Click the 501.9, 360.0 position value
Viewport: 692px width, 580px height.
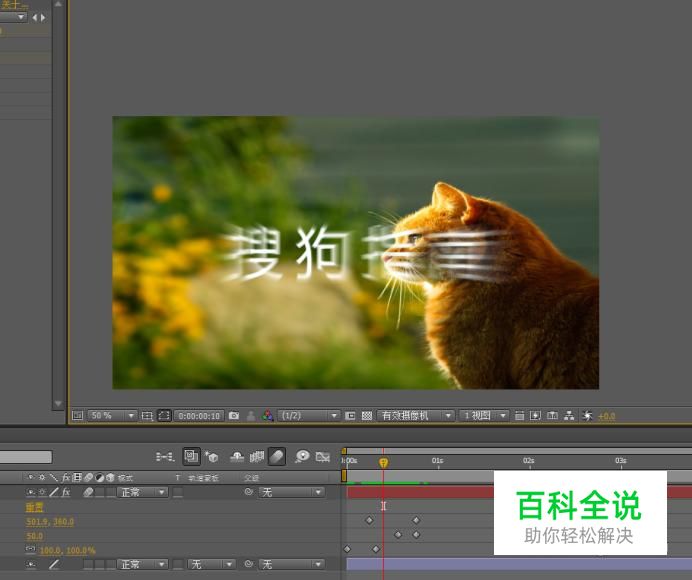point(50,521)
